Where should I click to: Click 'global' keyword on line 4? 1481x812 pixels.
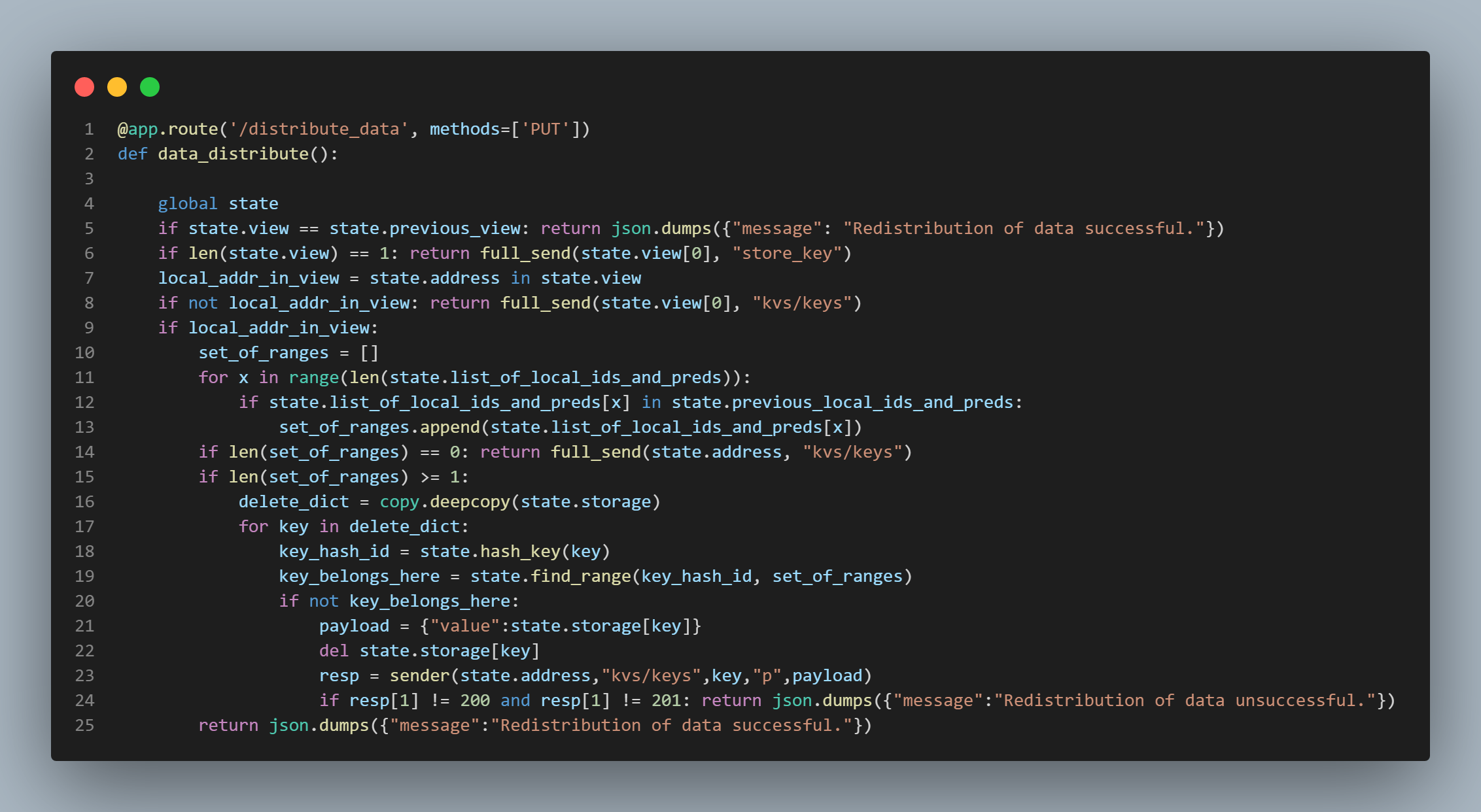click(188, 203)
